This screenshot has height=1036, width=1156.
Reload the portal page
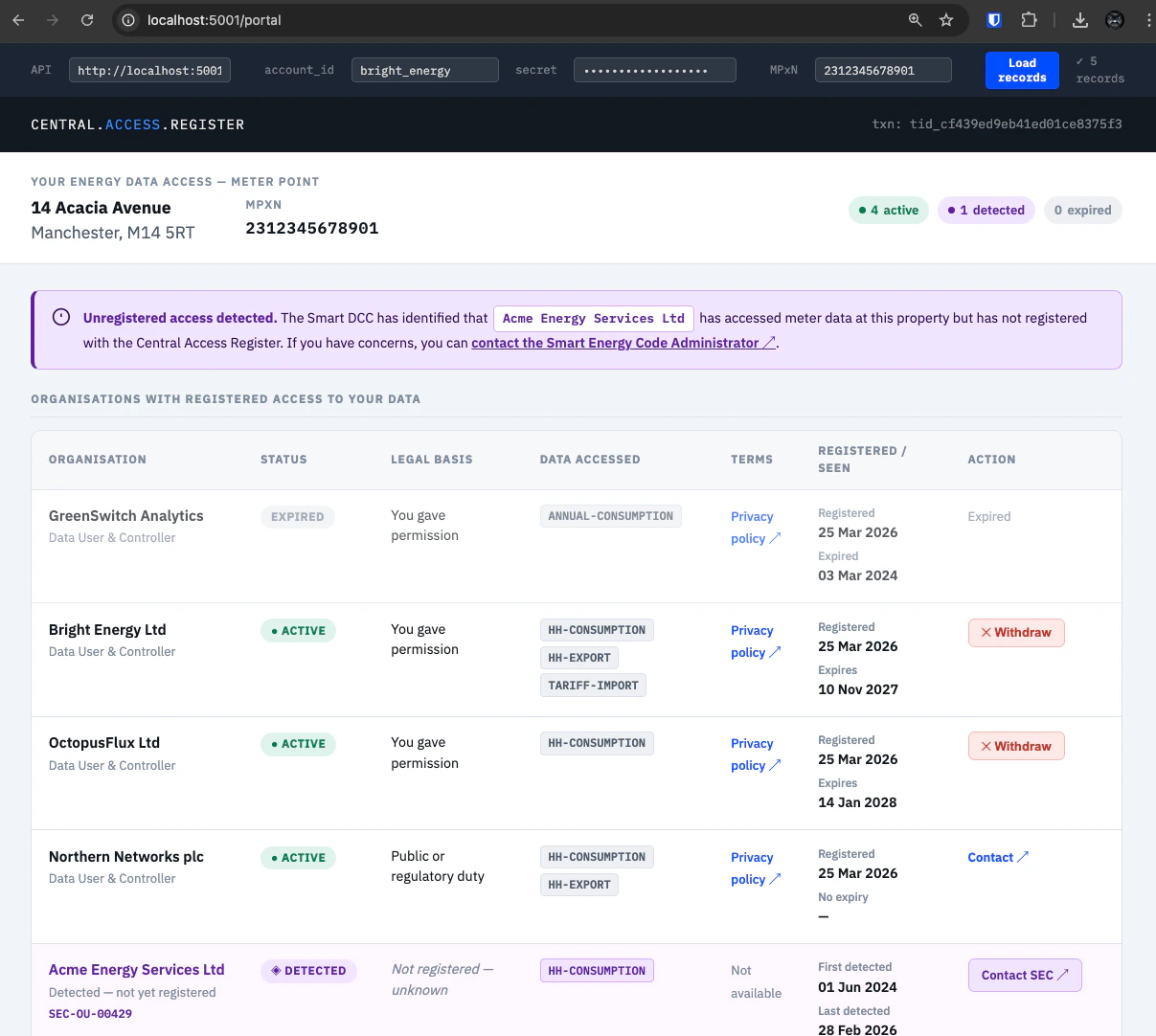[87, 20]
